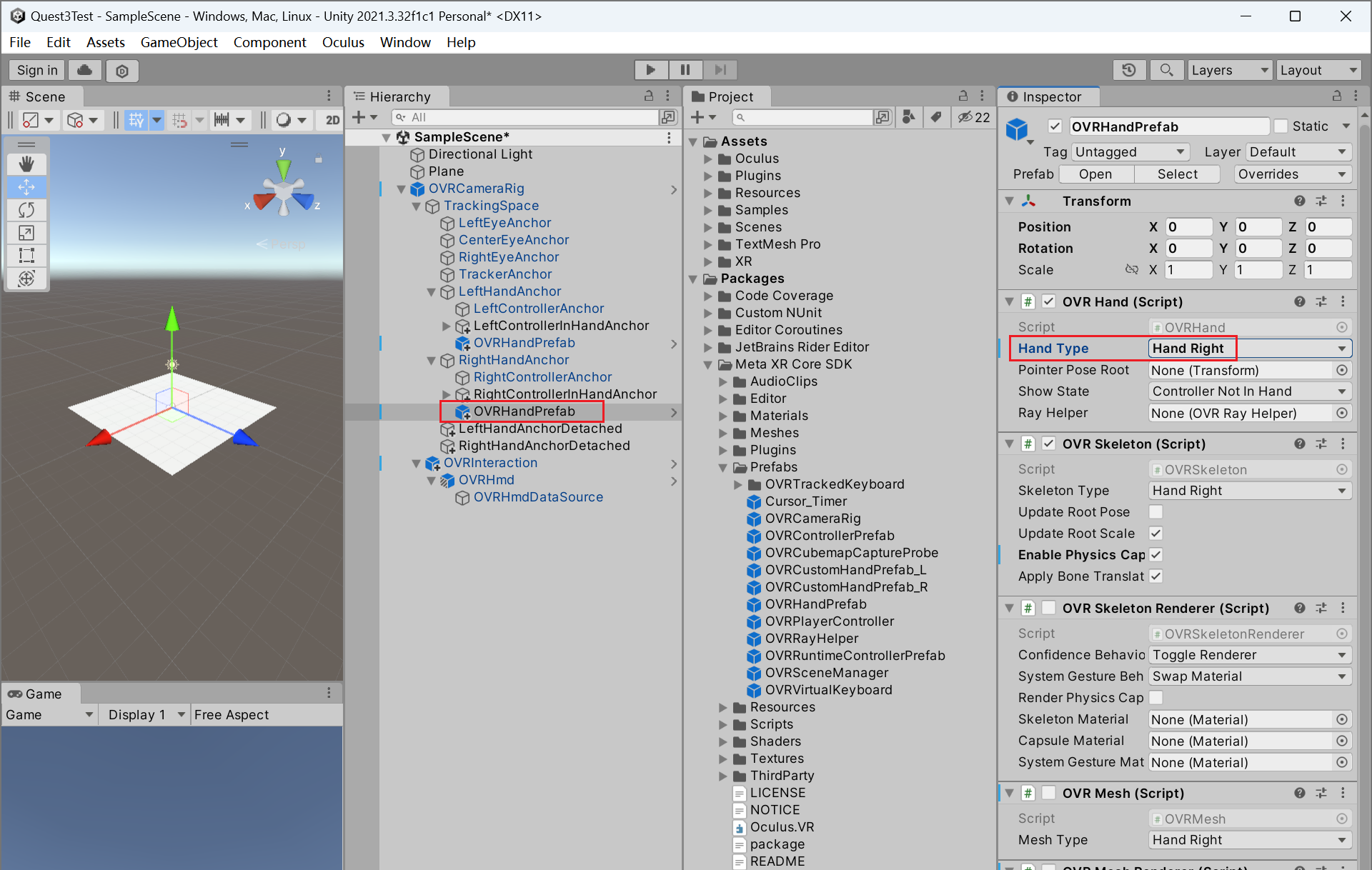The height and width of the screenshot is (870, 1372).
Task: Open the Oculus menu
Action: click(343, 42)
